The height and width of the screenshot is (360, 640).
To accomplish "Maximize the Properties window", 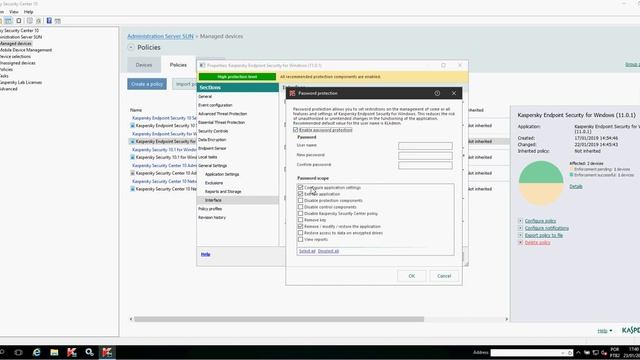I will 443,65.
